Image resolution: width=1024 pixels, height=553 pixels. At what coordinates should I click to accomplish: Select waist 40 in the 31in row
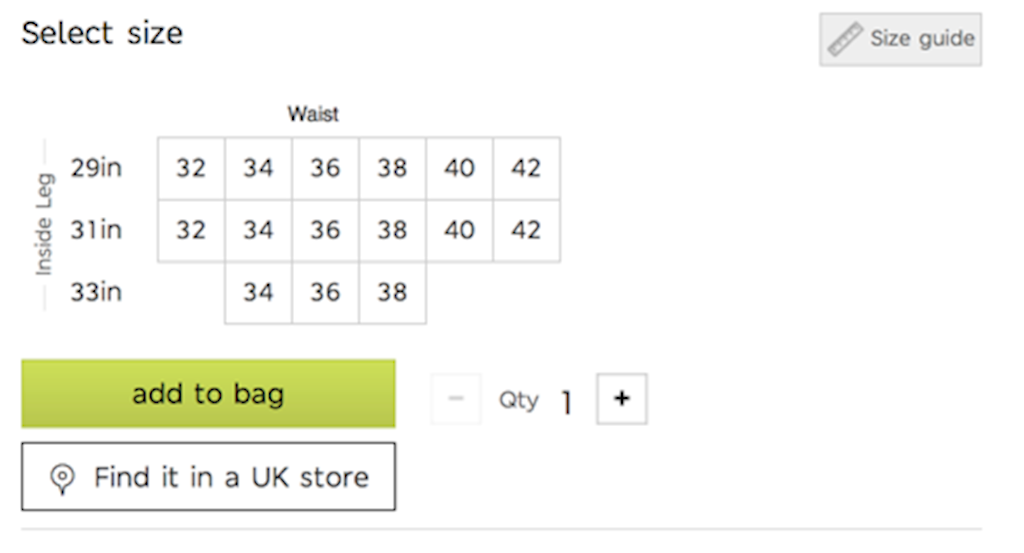click(x=460, y=230)
